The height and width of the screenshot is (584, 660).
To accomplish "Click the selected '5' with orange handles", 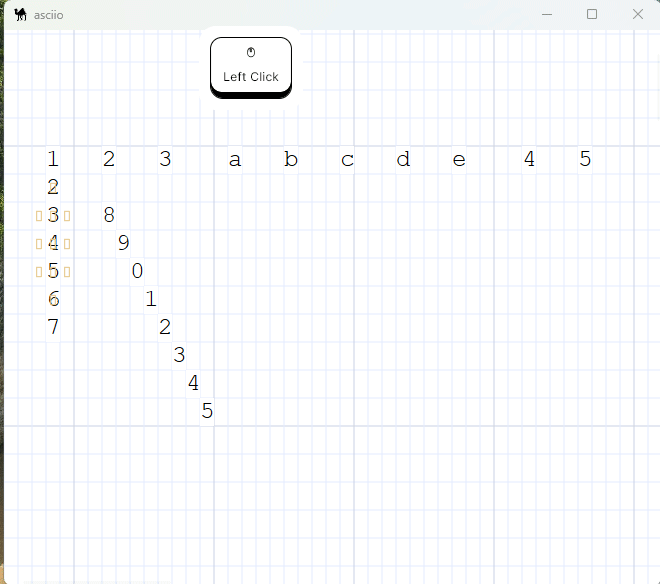I will click(x=53, y=271).
